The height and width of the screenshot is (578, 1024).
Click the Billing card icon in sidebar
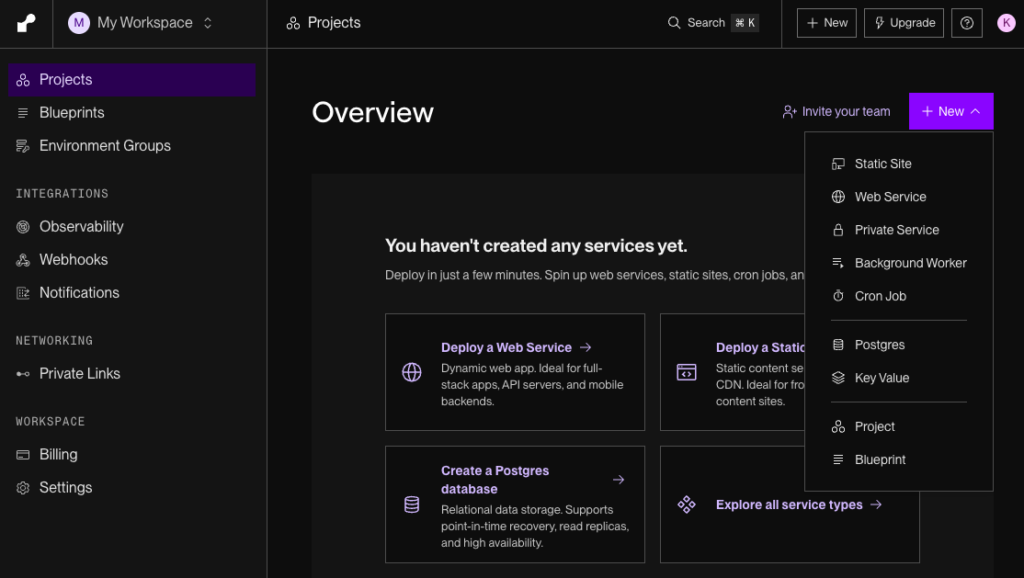[x=23, y=455]
